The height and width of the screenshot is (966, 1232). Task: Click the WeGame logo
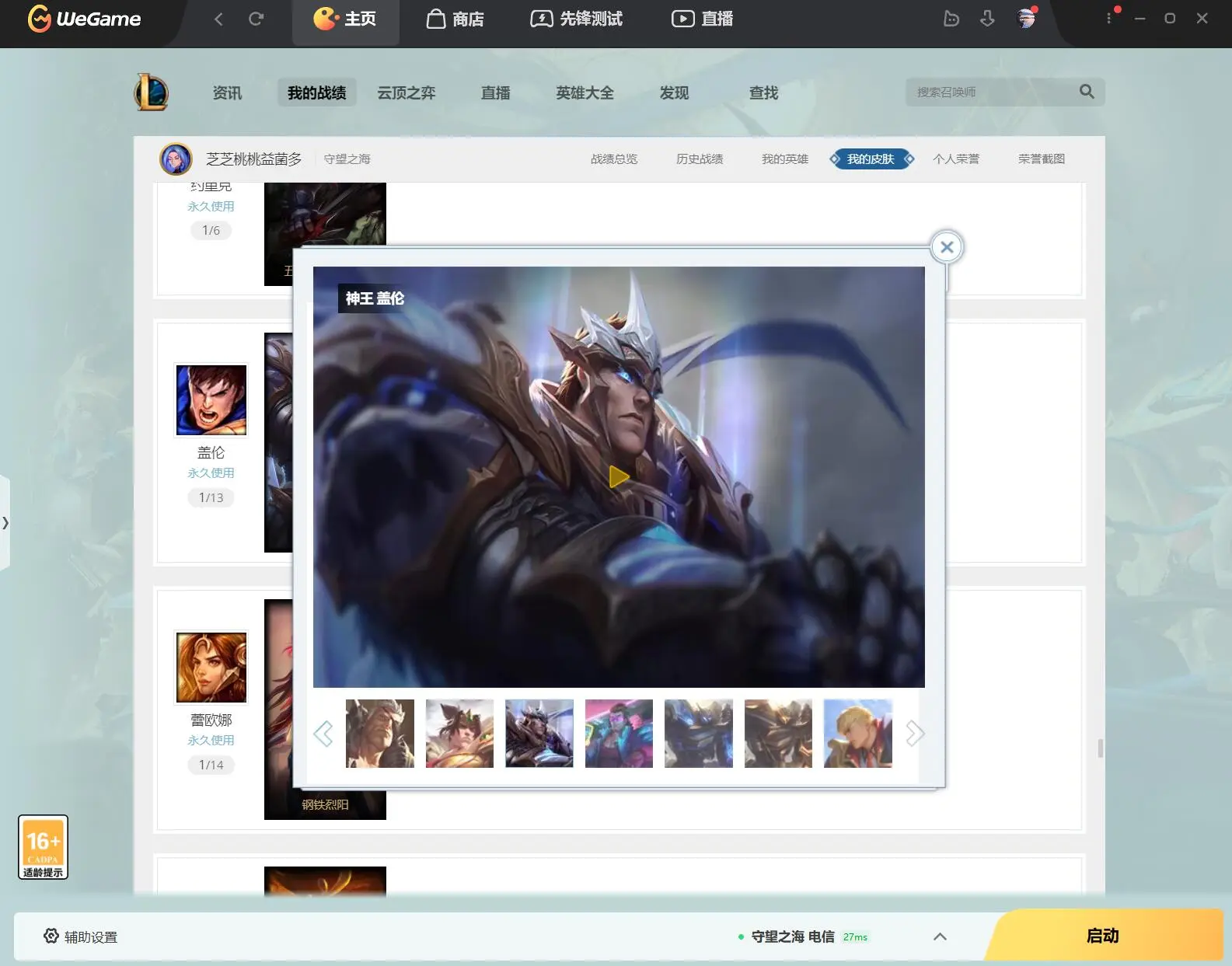[x=85, y=18]
